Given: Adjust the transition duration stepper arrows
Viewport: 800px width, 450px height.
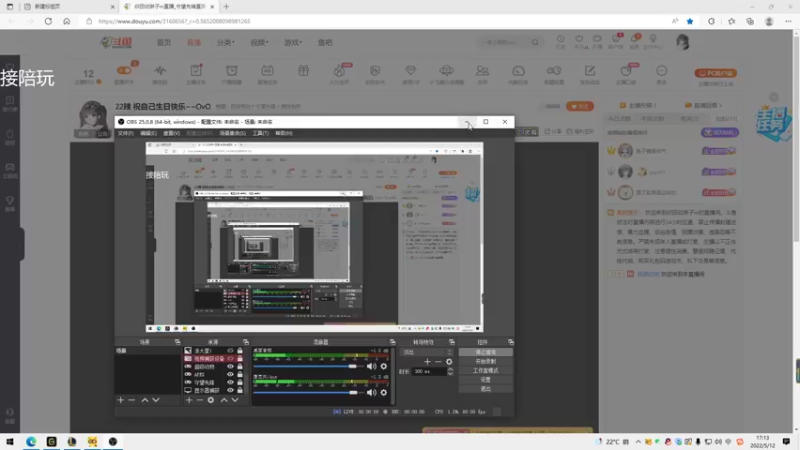Looking at the screenshot, I should [x=450, y=371].
